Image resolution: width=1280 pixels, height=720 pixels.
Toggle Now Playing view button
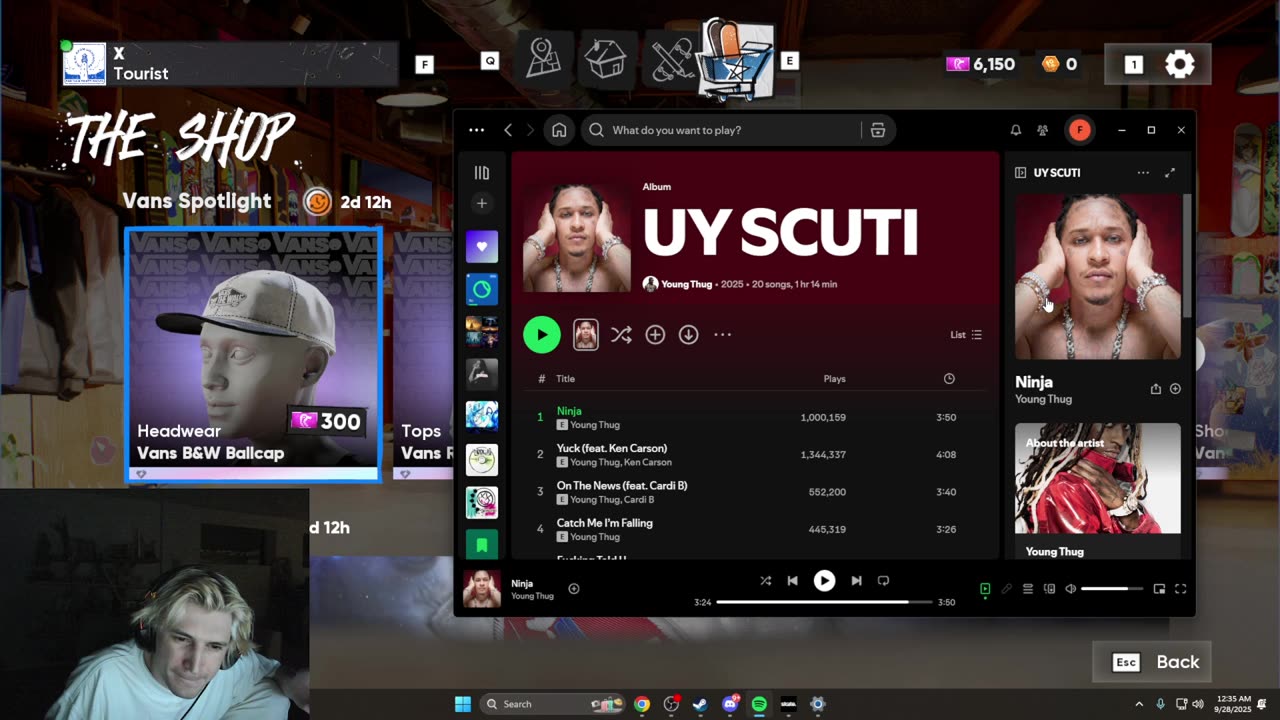pyautogui.click(x=985, y=589)
